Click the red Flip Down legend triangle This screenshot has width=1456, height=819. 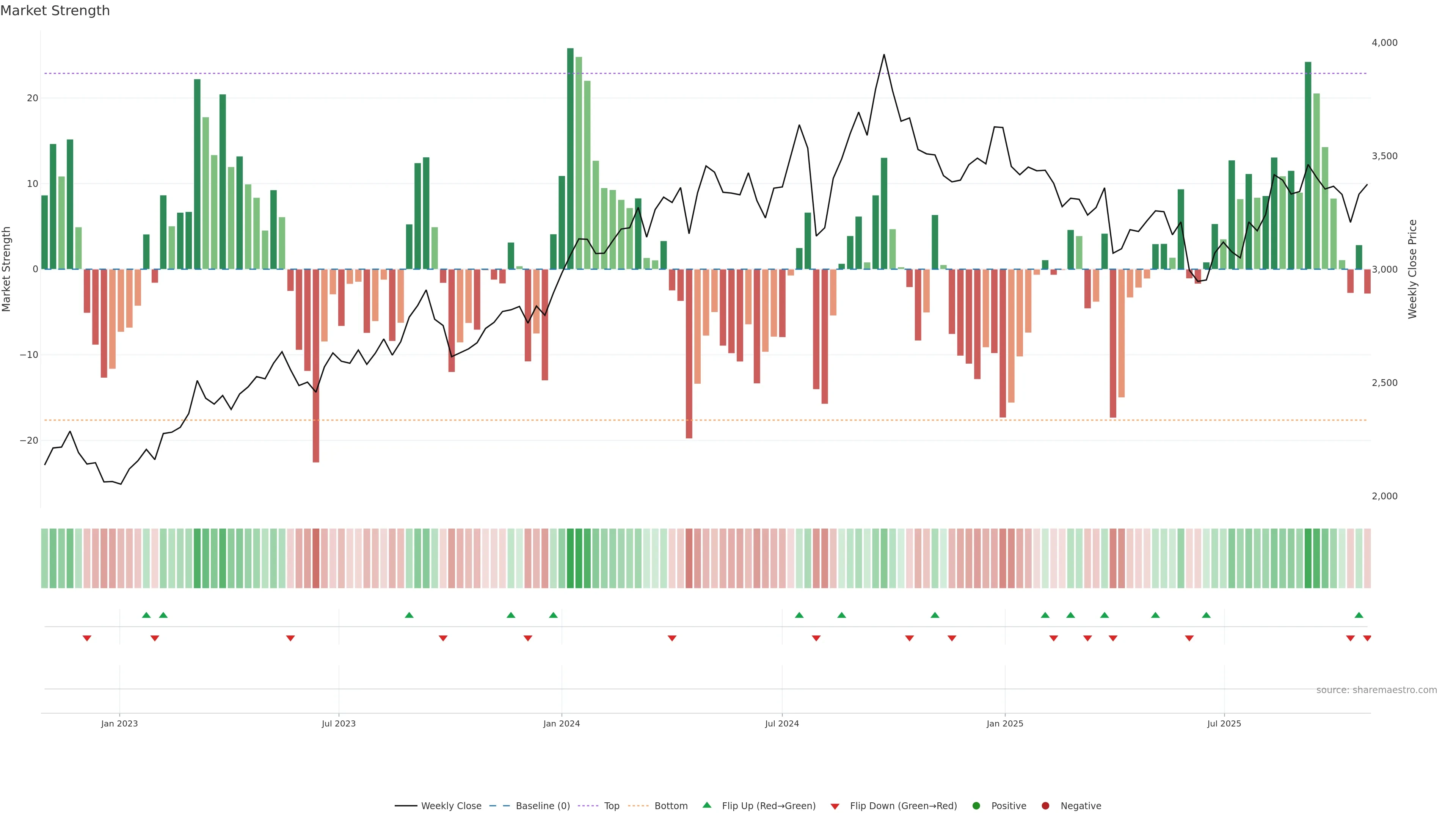(x=835, y=806)
